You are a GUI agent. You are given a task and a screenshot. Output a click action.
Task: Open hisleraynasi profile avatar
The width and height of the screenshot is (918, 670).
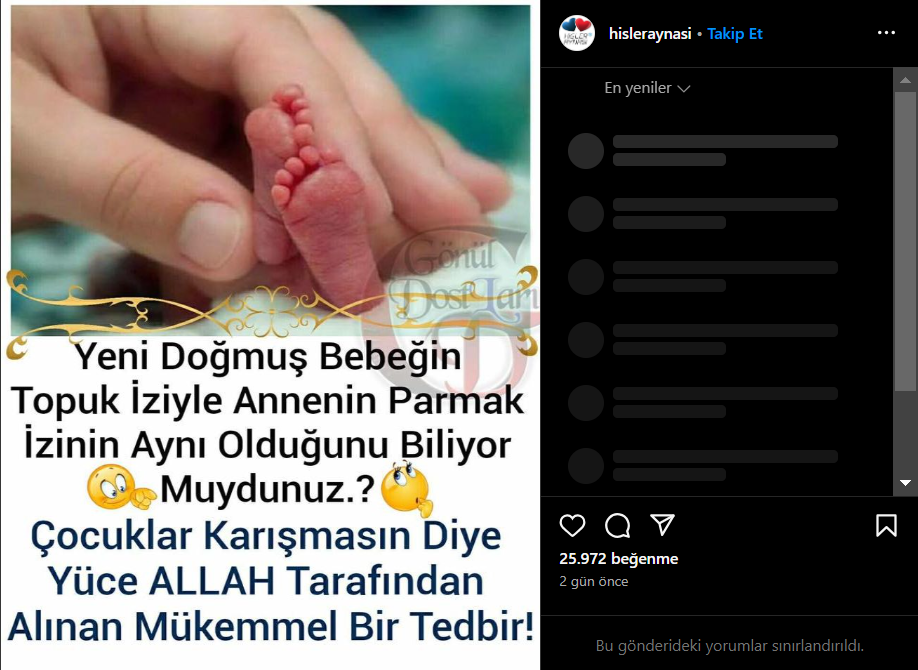[x=577, y=33]
